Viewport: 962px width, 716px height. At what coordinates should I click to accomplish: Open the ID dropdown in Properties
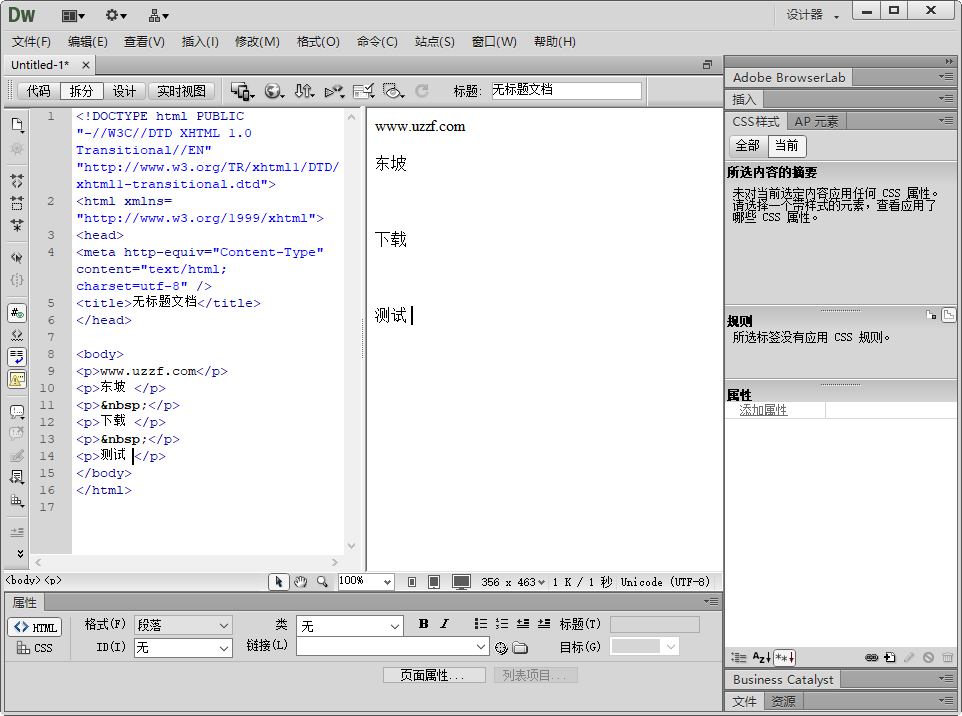pos(183,648)
